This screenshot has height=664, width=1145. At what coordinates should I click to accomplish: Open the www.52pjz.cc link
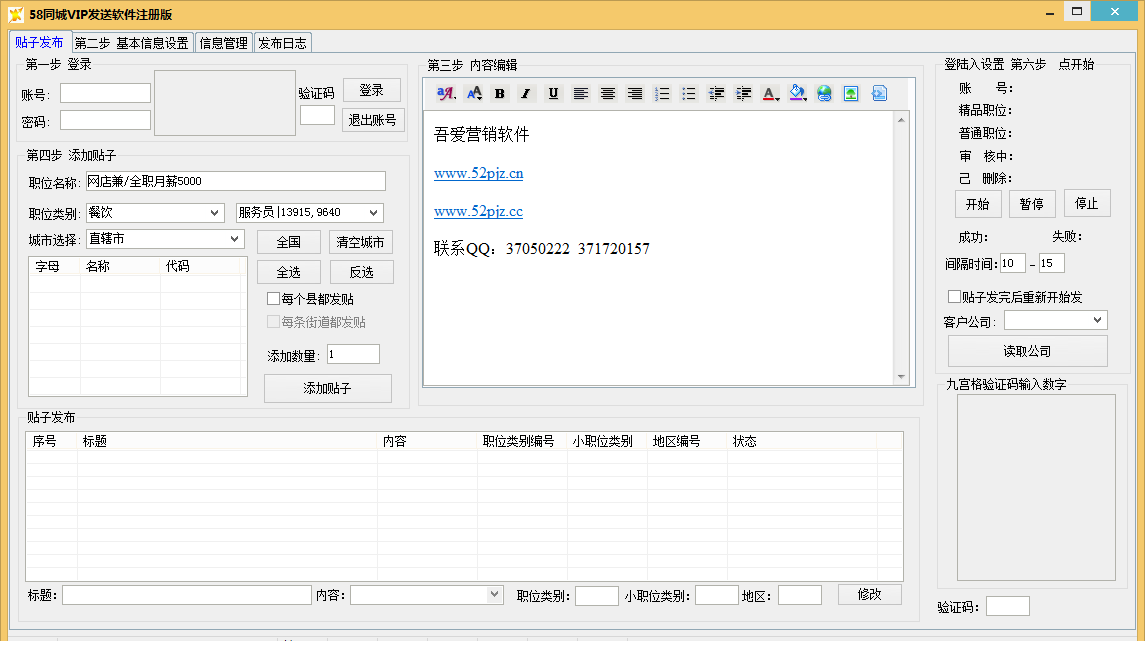coord(478,211)
